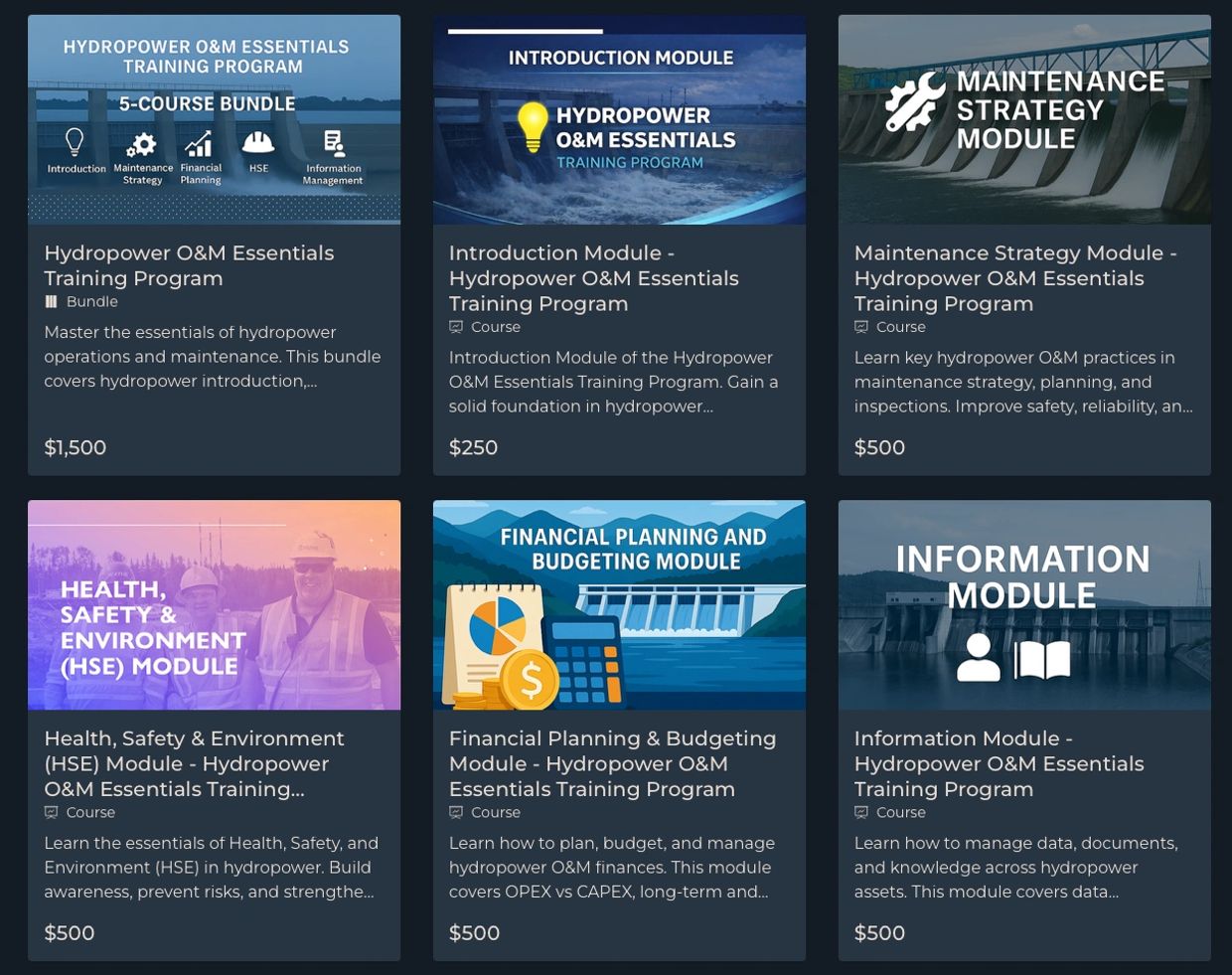
Task: Open the Health, Safety & Environment Module course
Action: pyautogui.click(x=194, y=763)
